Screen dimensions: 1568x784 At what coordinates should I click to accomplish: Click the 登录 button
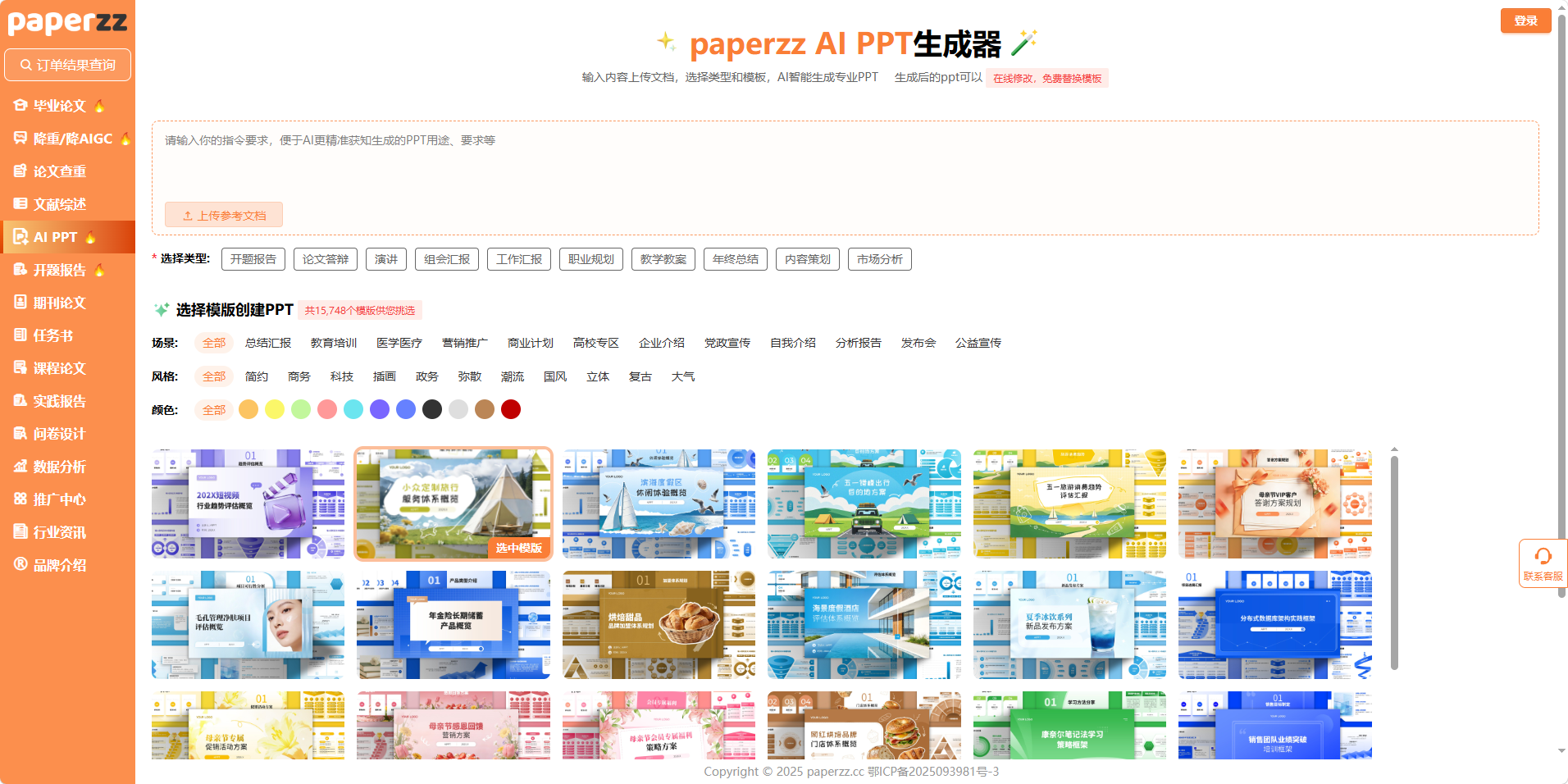click(1525, 21)
